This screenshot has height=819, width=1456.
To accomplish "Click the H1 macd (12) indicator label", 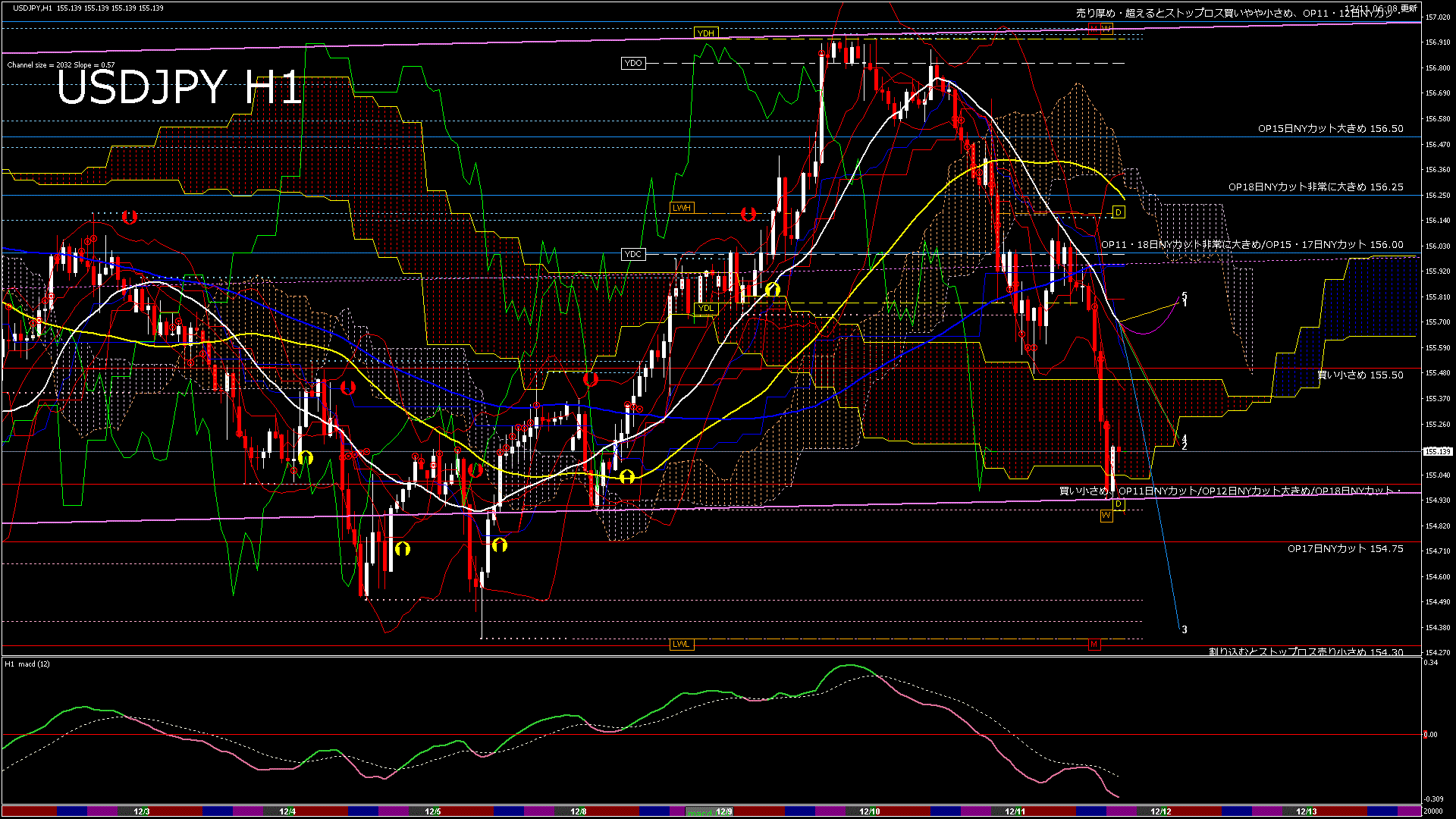I will coord(27,664).
